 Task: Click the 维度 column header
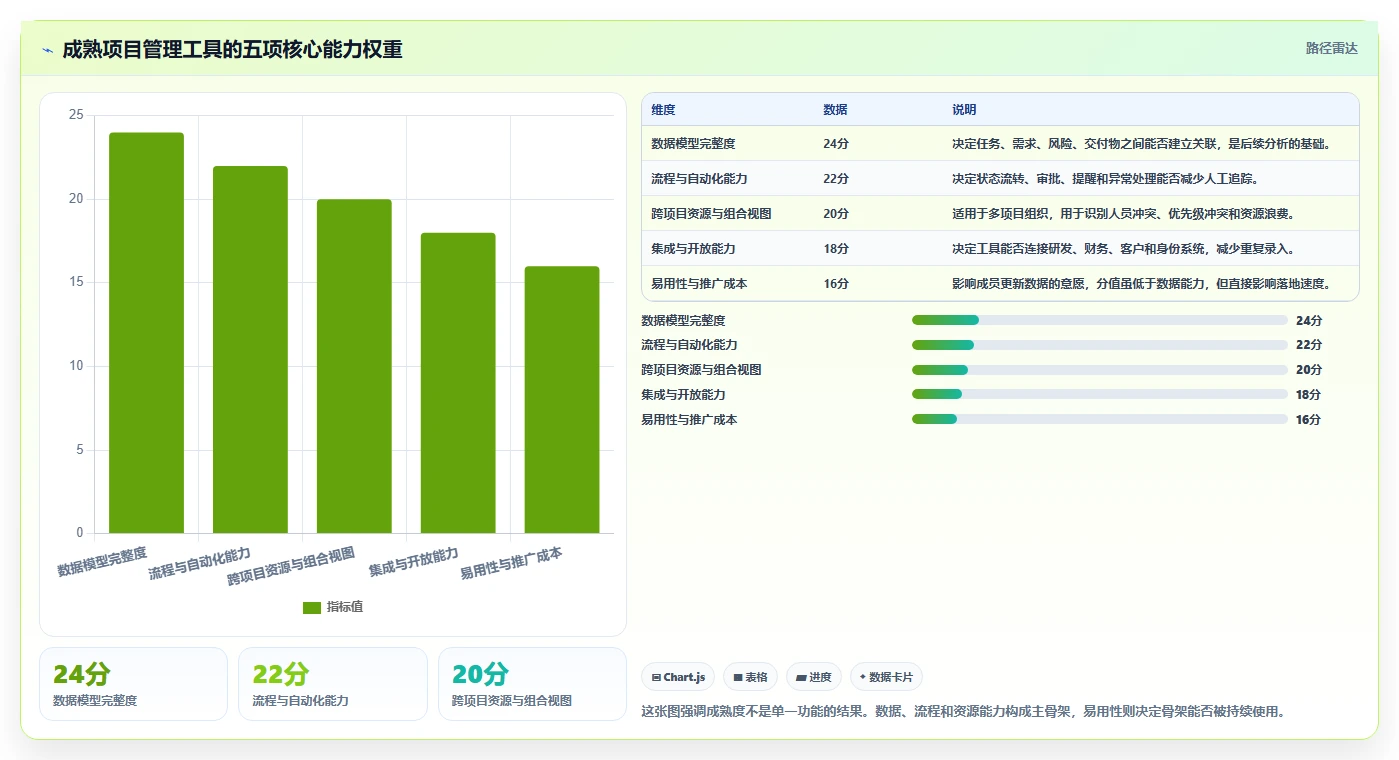coord(663,110)
